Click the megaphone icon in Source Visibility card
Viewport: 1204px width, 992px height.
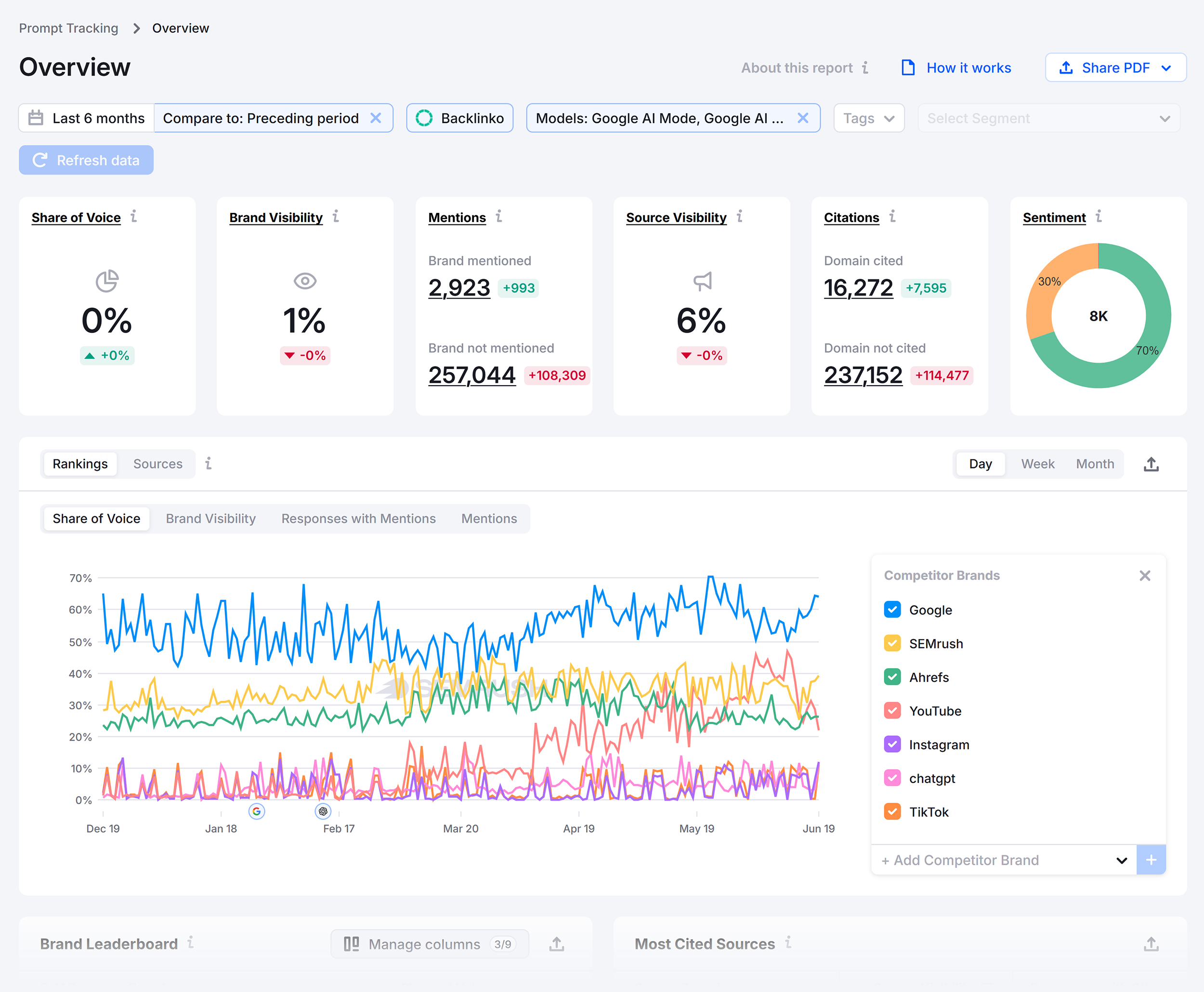[702, 281]
